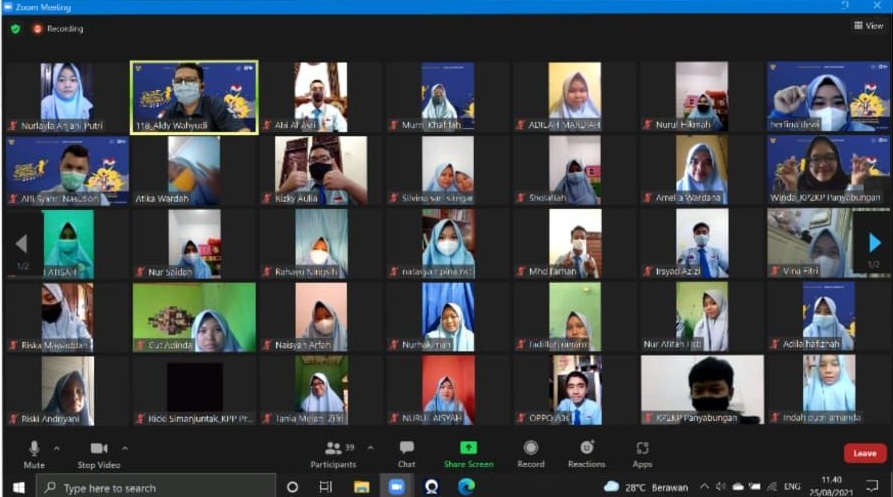Open the Participants list

coord(334,453)
